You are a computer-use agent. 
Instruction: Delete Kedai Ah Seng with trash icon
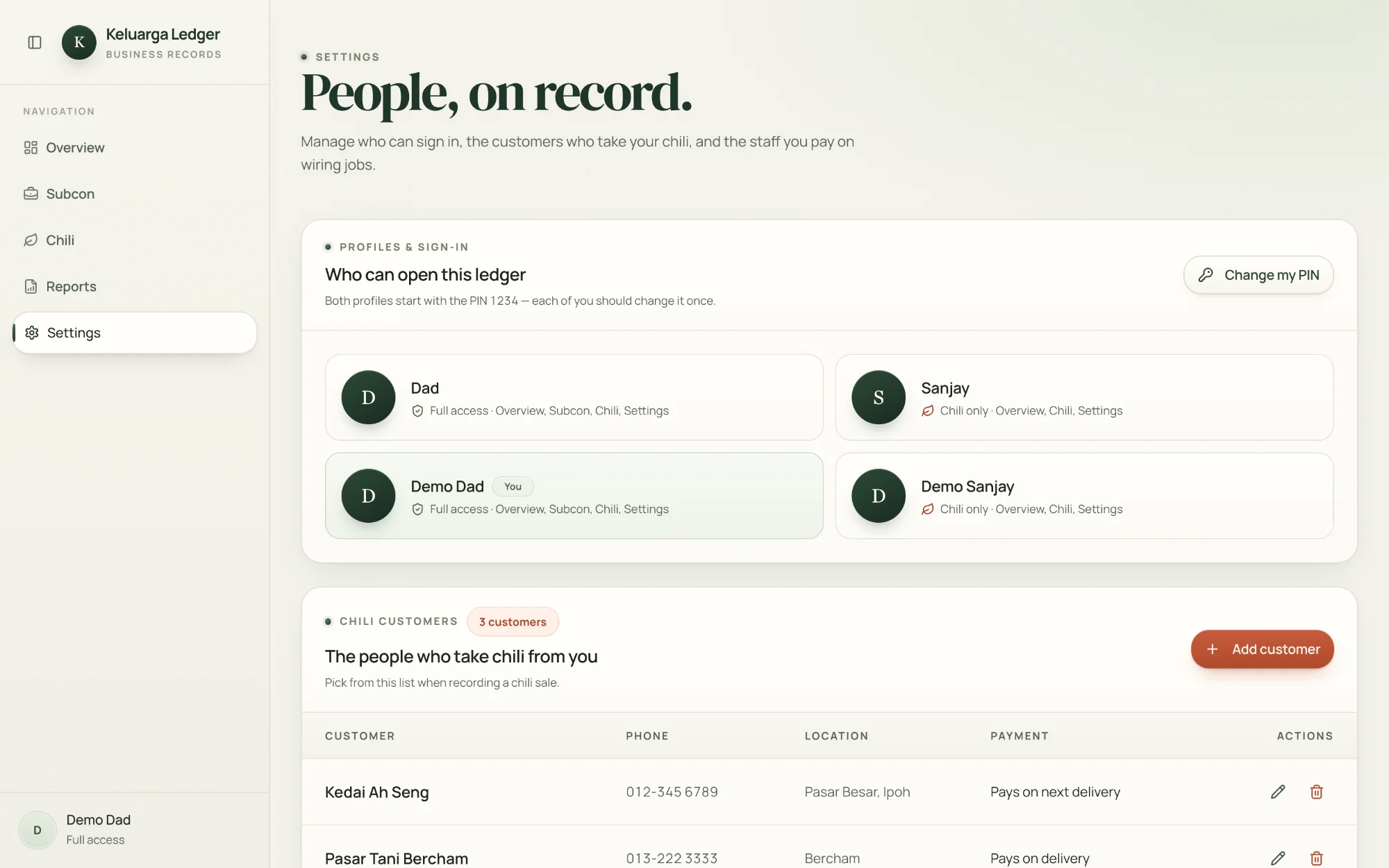point(1316,792)
